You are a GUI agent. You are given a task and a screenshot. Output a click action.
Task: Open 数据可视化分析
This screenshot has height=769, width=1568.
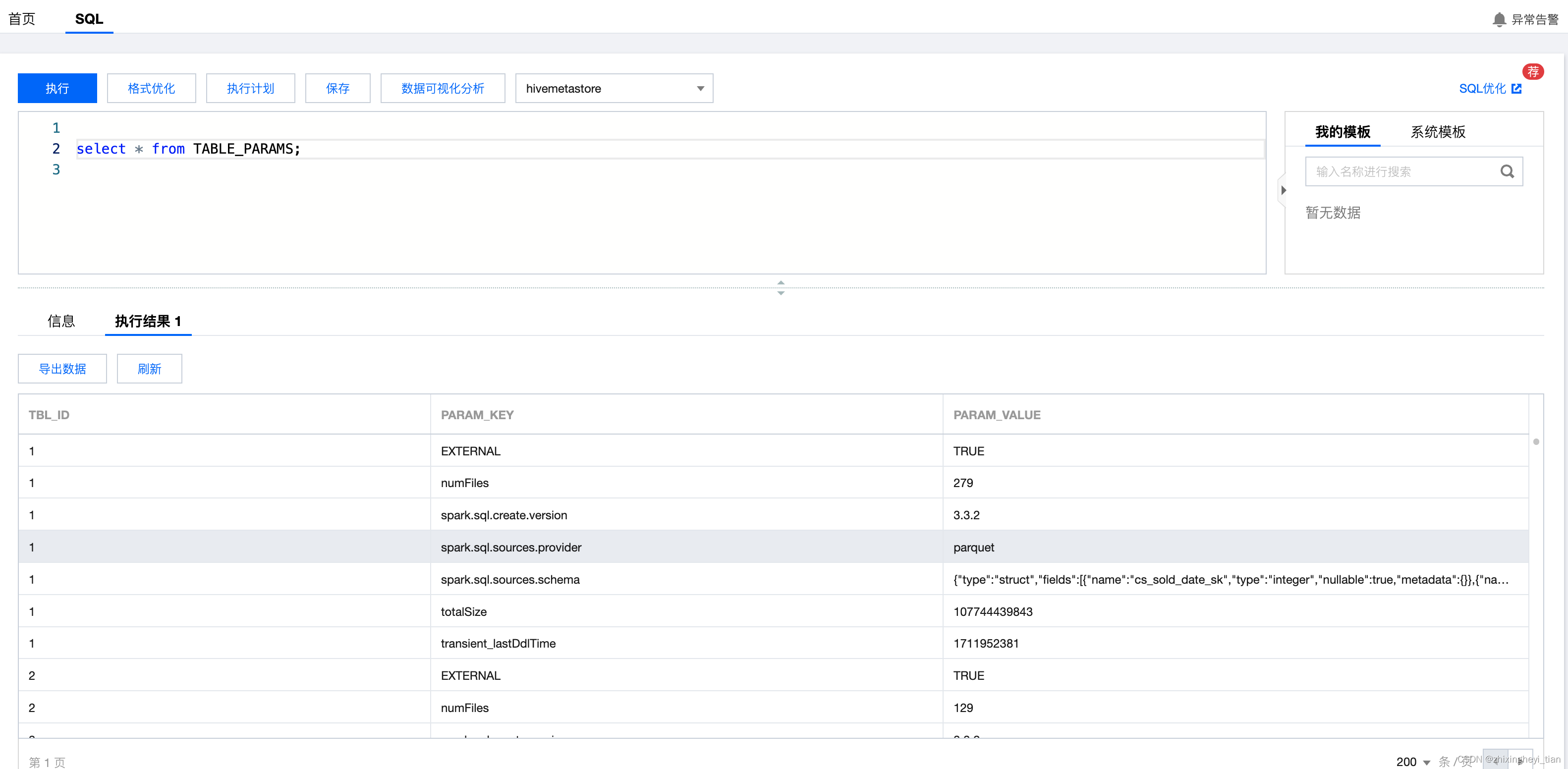pos(443,89)
